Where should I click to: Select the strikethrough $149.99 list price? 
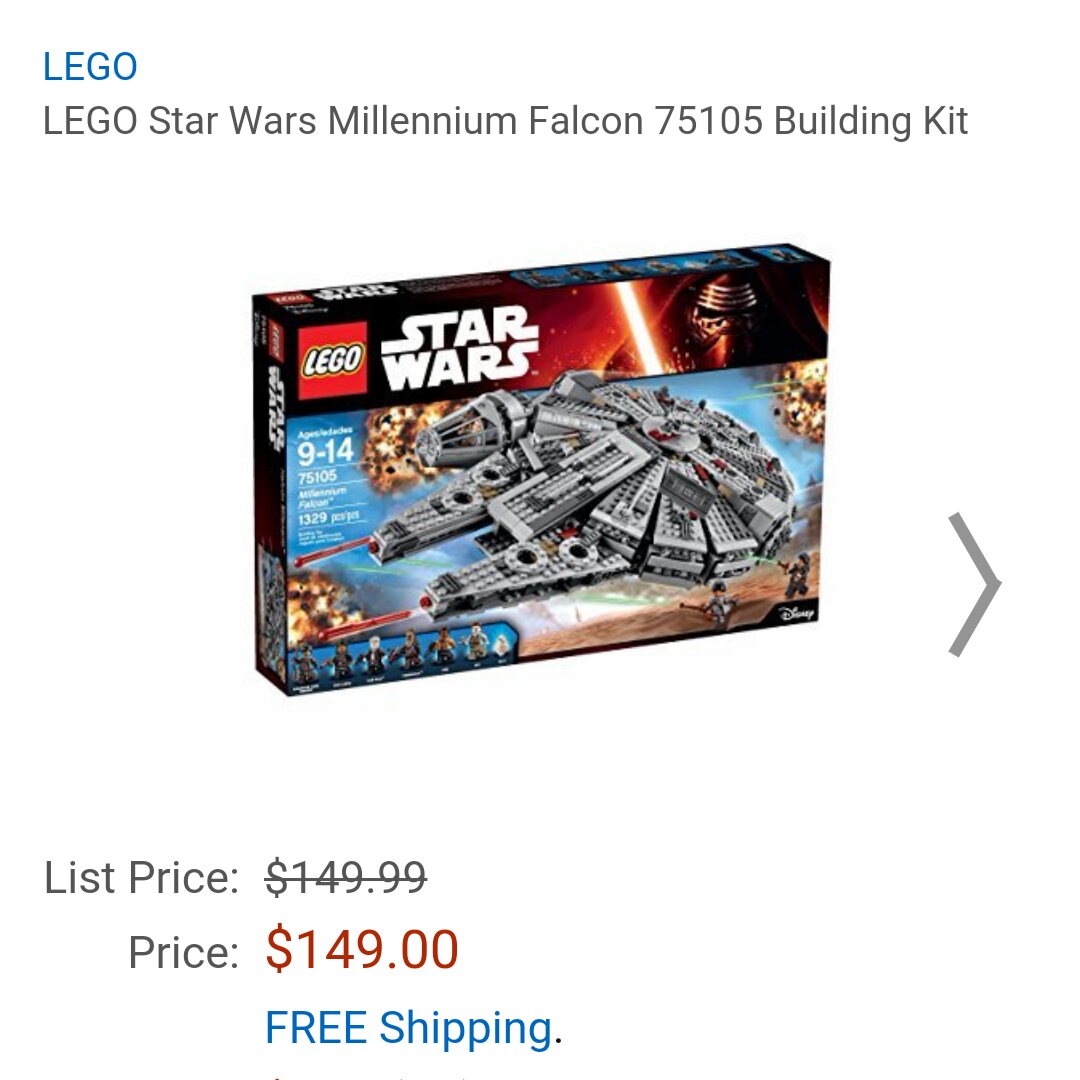[x=346, y=878]
